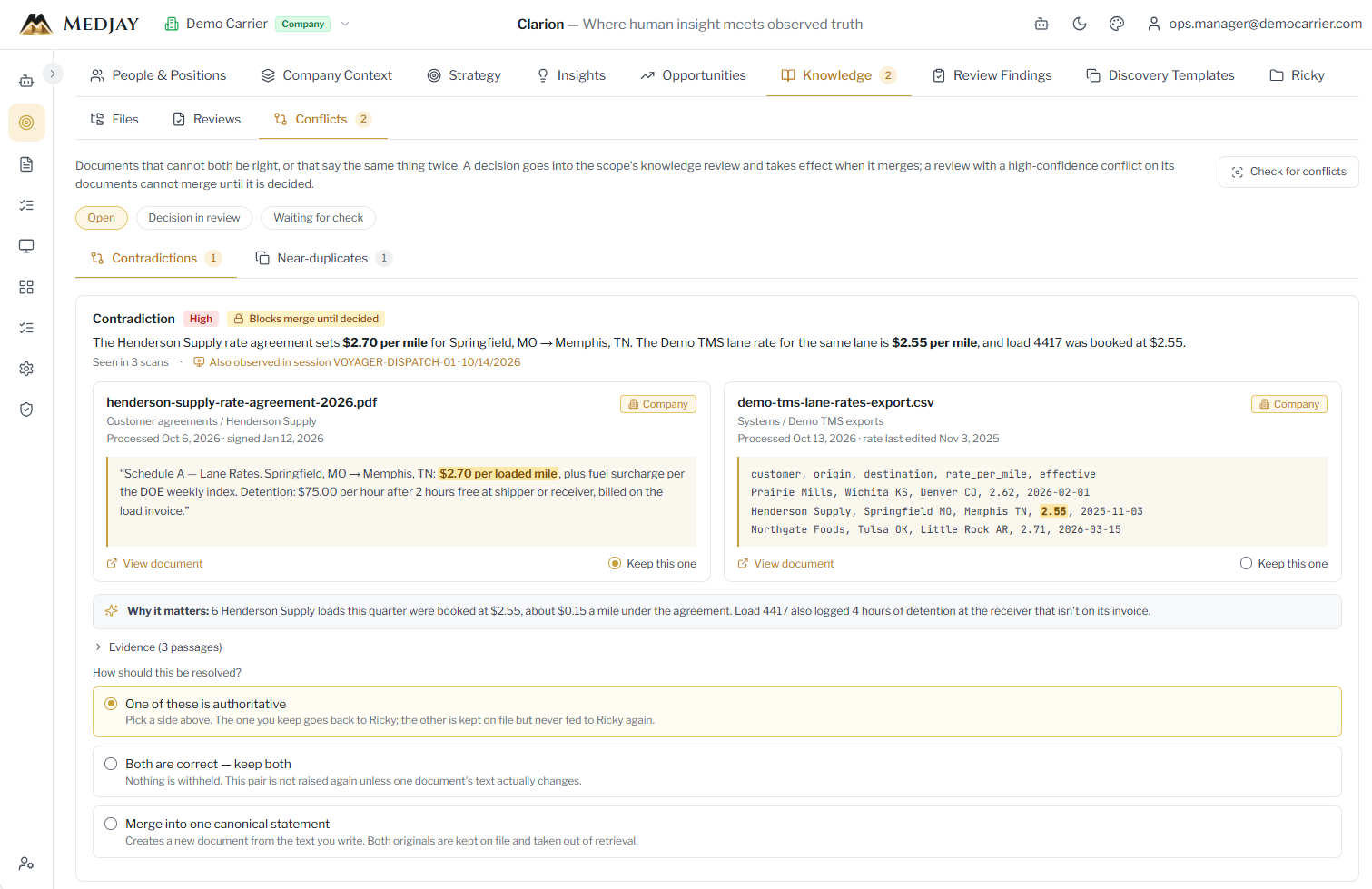Filter by 'Waiting for check' chip
The height and width of the screenshot is (889, 1372).
[x=319, y=218]
